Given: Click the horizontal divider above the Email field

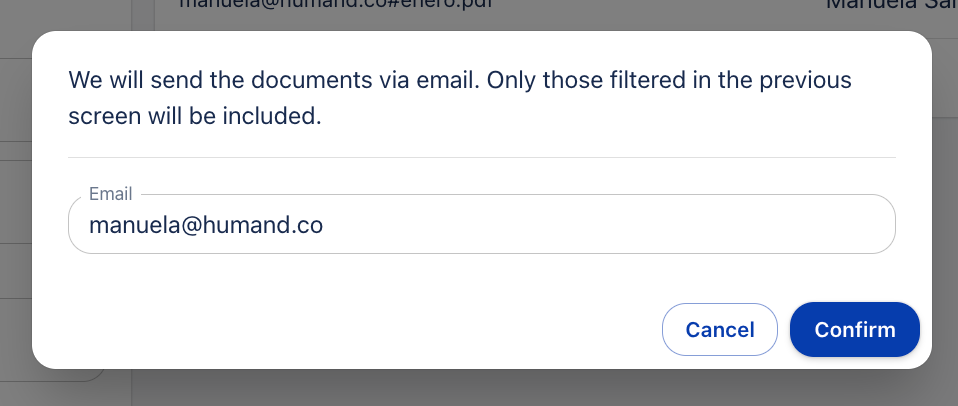Looking at the screenshot, I should [x=480, y=157].
